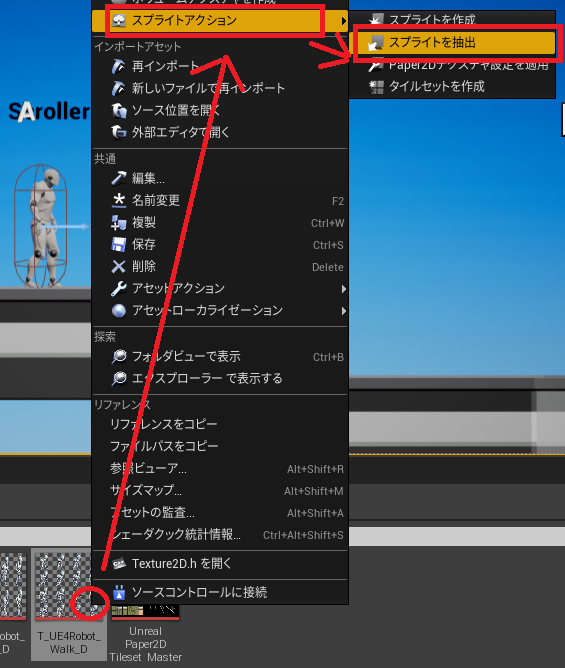Open 参照ビューア... entry

click(220, 468)
